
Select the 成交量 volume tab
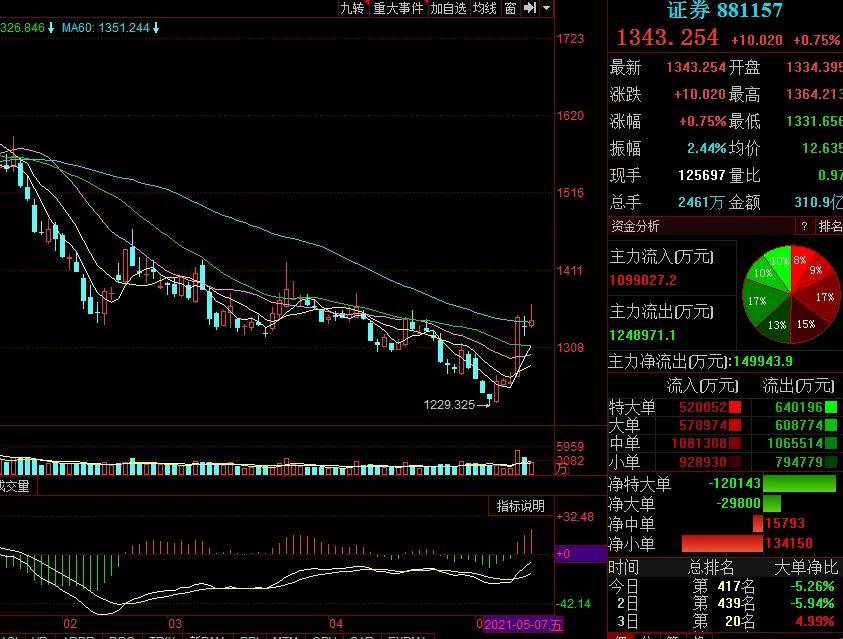15,486
